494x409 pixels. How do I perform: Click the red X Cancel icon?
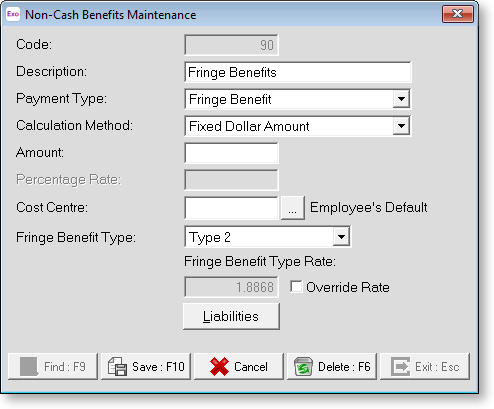(x=219, y=367)
